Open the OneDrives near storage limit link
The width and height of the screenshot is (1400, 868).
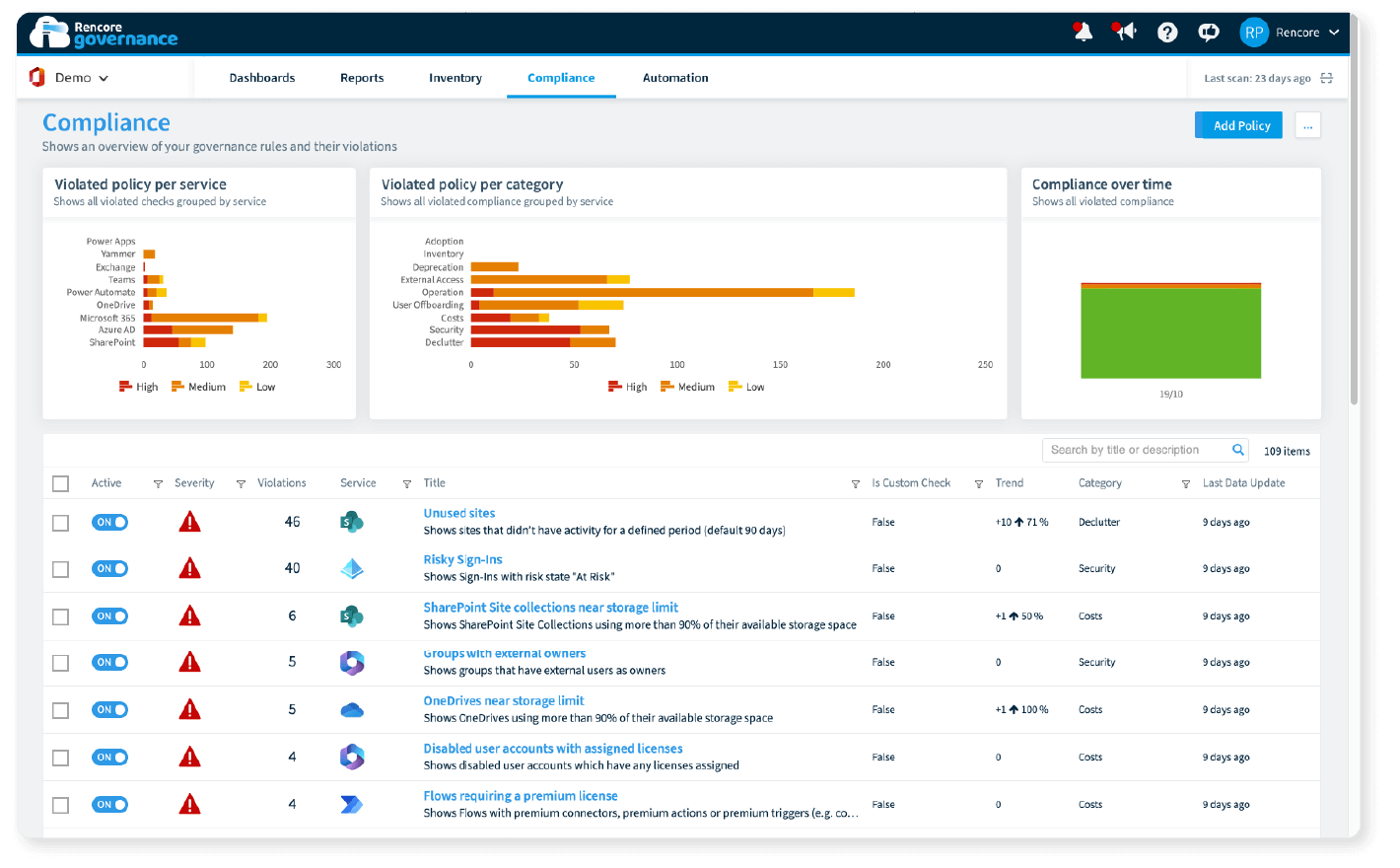pyautogui.click(x=504, y=701)
